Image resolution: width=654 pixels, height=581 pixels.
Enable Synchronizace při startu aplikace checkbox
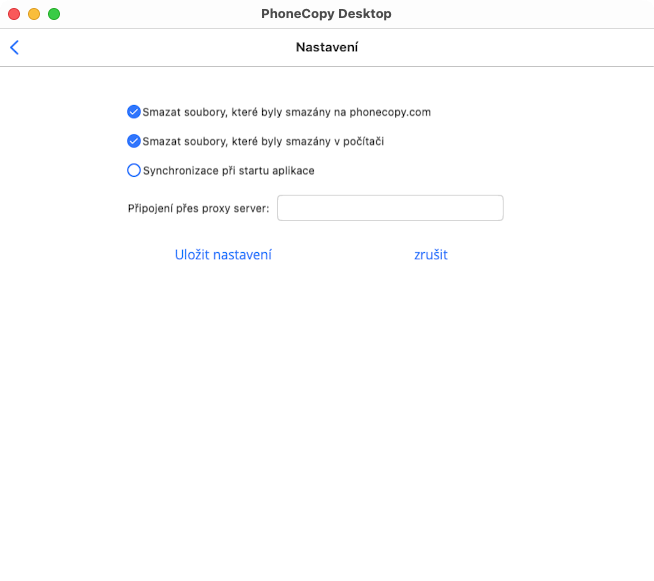(x=134, y=170)
